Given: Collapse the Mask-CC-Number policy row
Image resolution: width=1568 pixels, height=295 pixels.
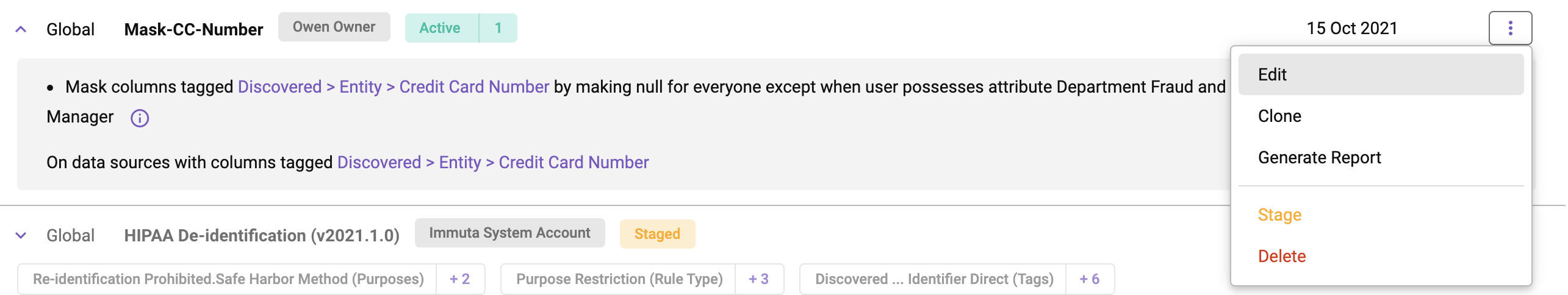Looking at the screenshot, I should 21,29.
